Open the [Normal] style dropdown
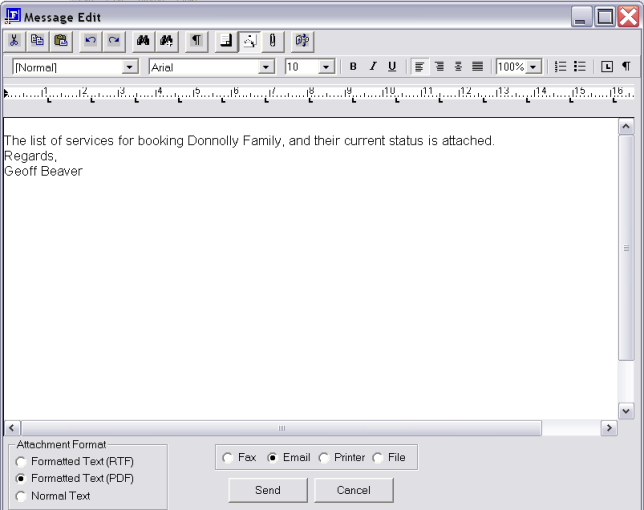The height and width of the screenshot is (510, 644). (130, 67)
